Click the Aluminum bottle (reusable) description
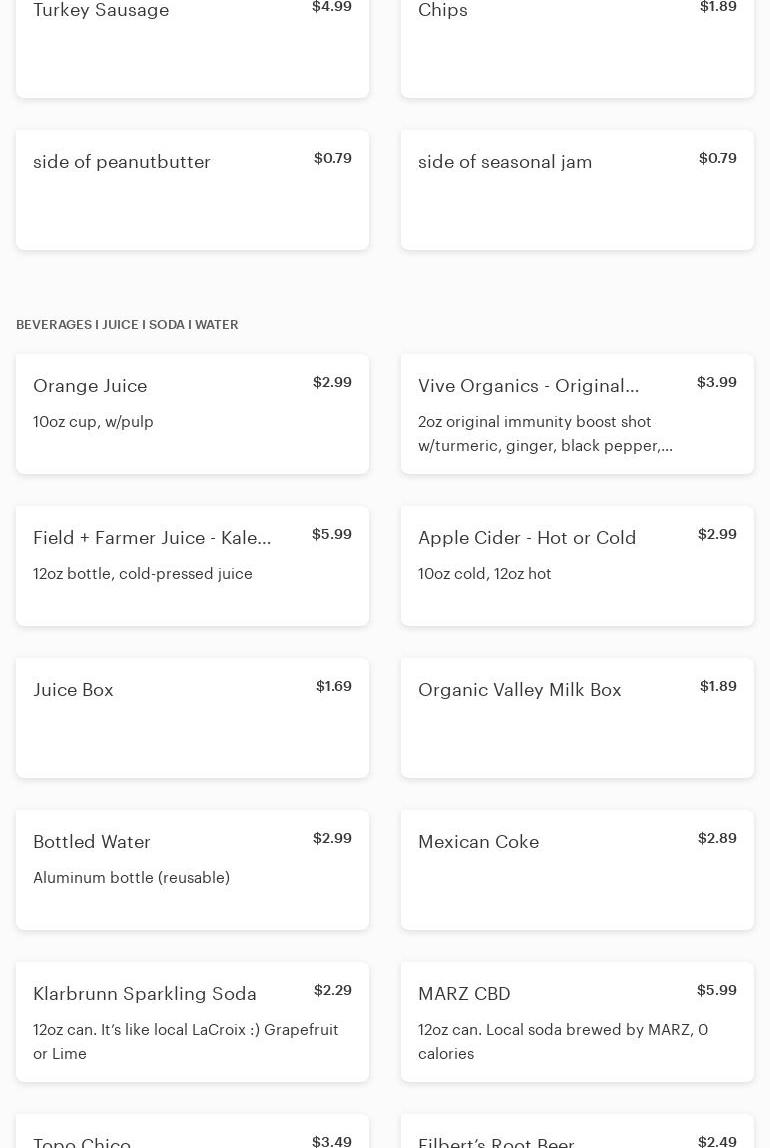Screen dimensions: 770x1148 (x=131, y=877)
